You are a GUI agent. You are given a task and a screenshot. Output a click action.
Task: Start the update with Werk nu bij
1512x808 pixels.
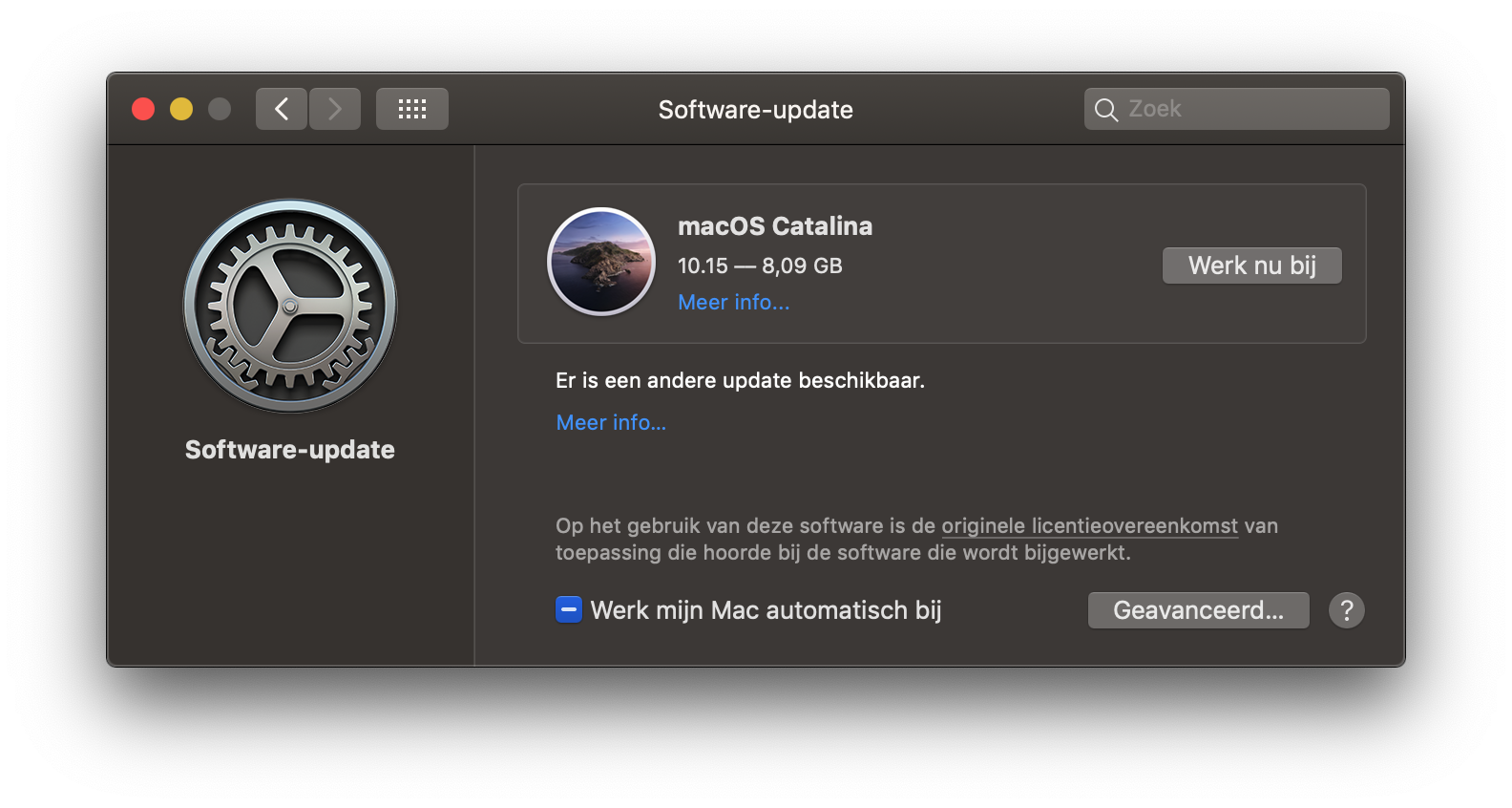(x=1252, y=266)
